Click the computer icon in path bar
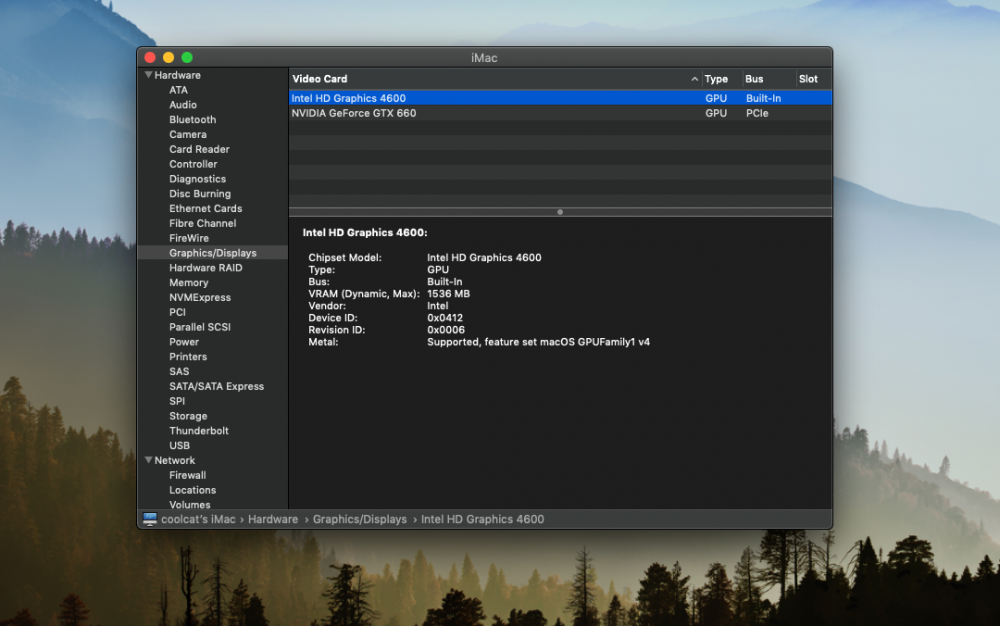Viewport: 1000px width, 626px height. 150,519
